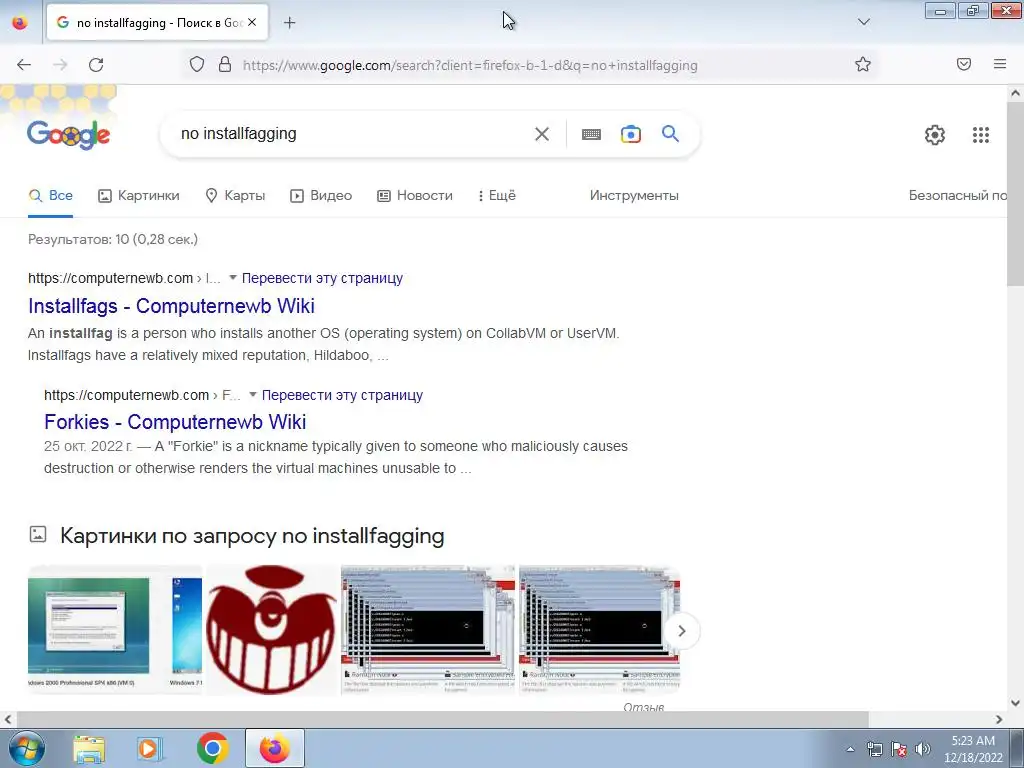Open the partly cut-off command-prompt thumbnail

coord(599,630)
